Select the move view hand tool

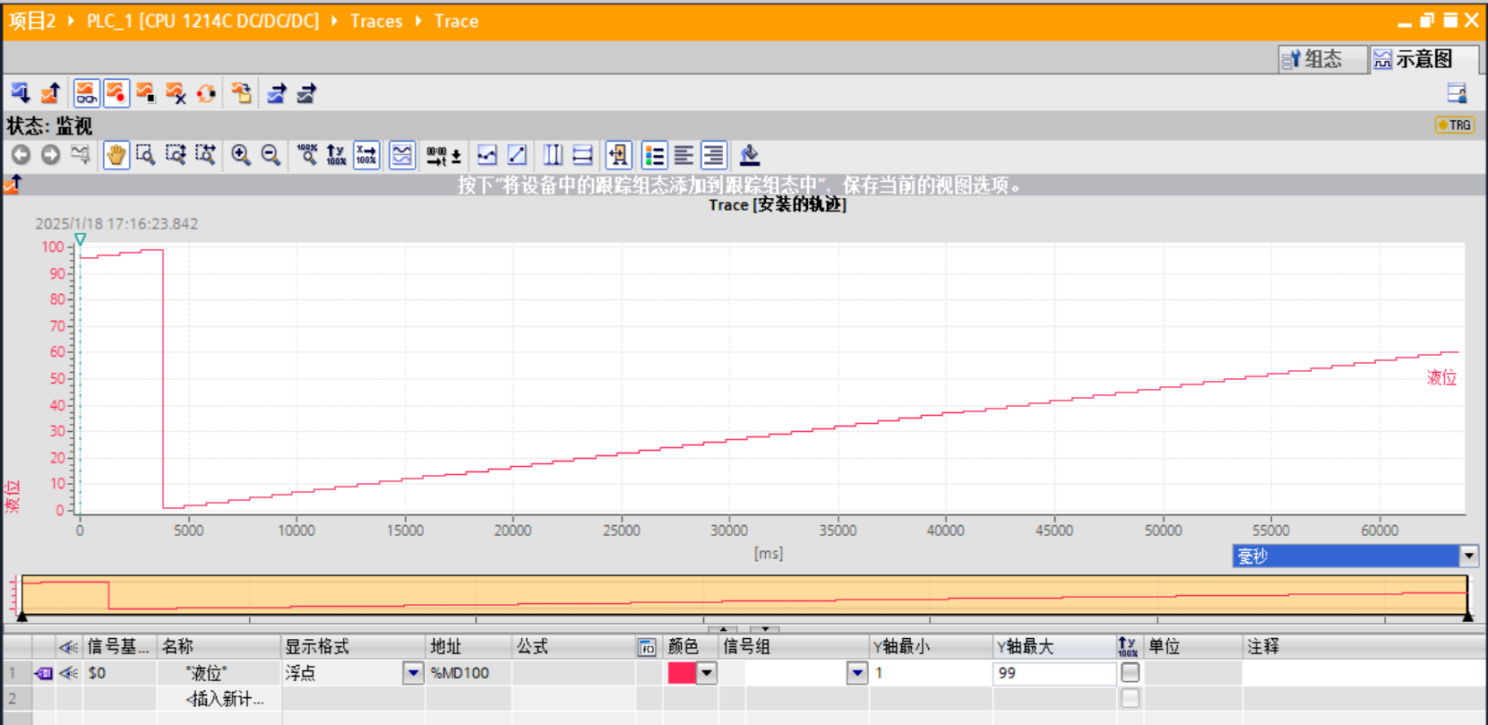[x=116, y=155]
